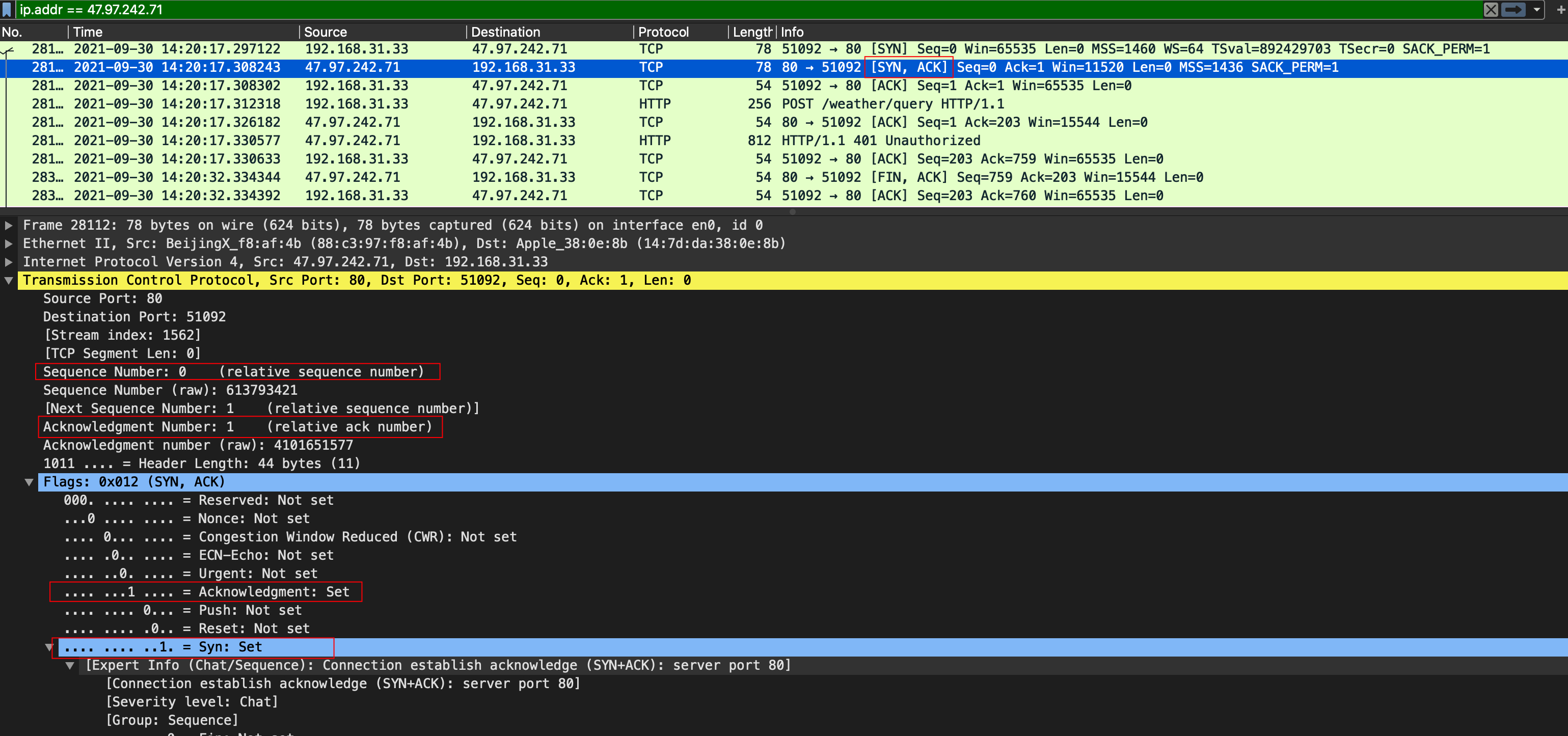Select the ACK packet with Seq=203 Ack=760
Image resolution: width=1568 pixels, height=736 pixels.
pyautogui.click(x=784, y=196)
